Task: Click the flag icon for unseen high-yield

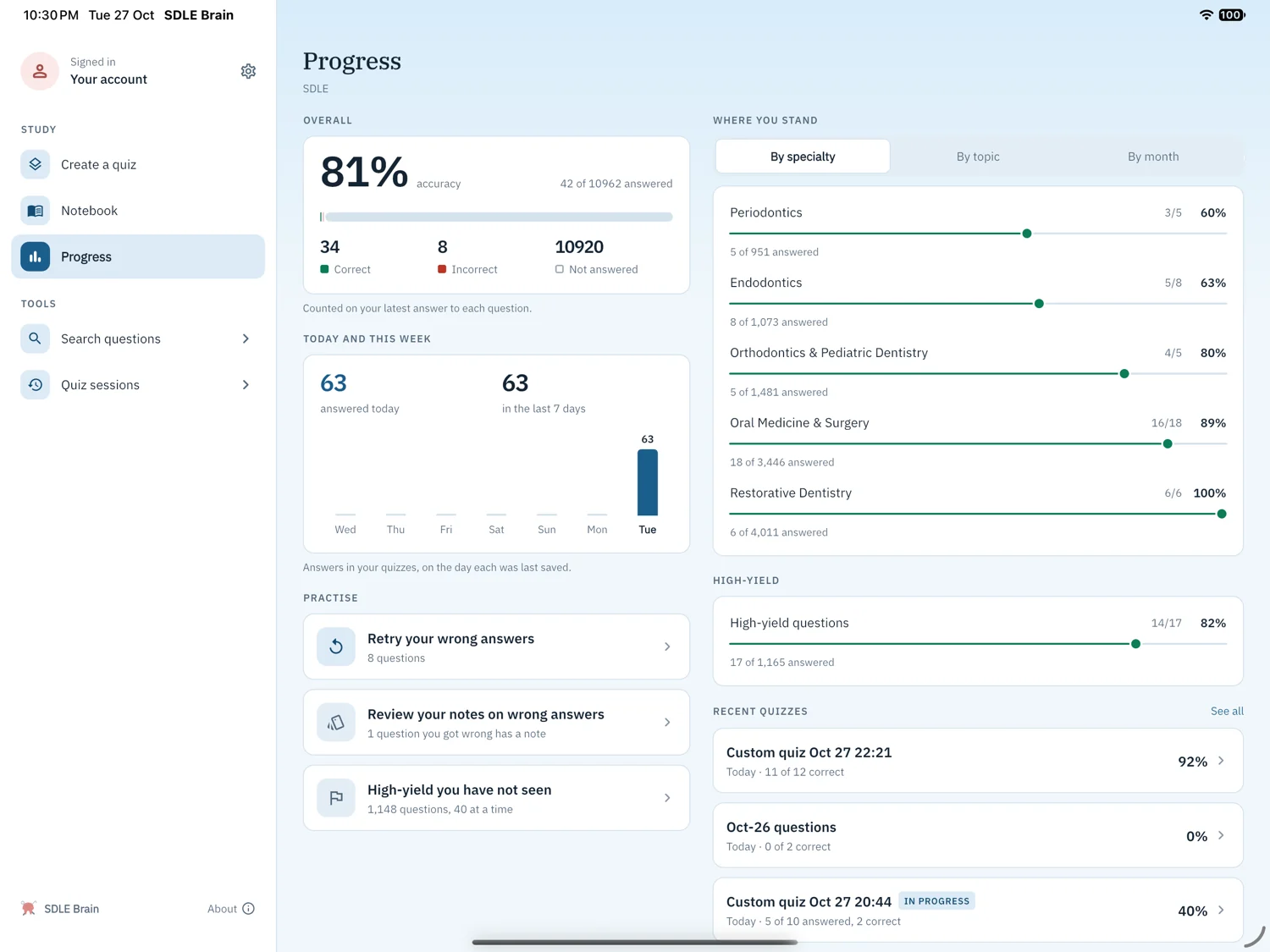Action: (x=336, y=798)
